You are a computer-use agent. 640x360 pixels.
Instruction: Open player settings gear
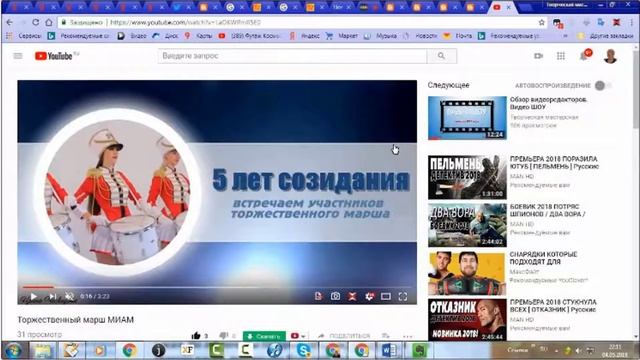(369, 296)
